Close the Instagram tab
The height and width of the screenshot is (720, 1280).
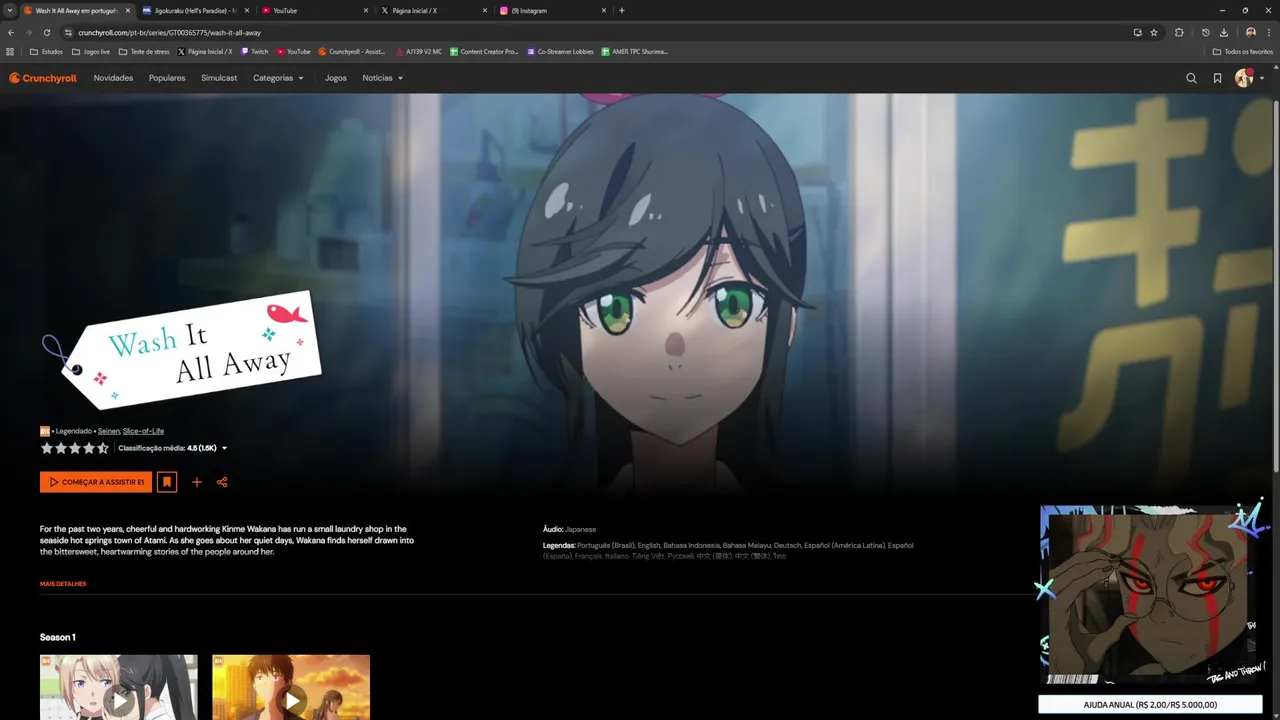(x=604, y=10)
